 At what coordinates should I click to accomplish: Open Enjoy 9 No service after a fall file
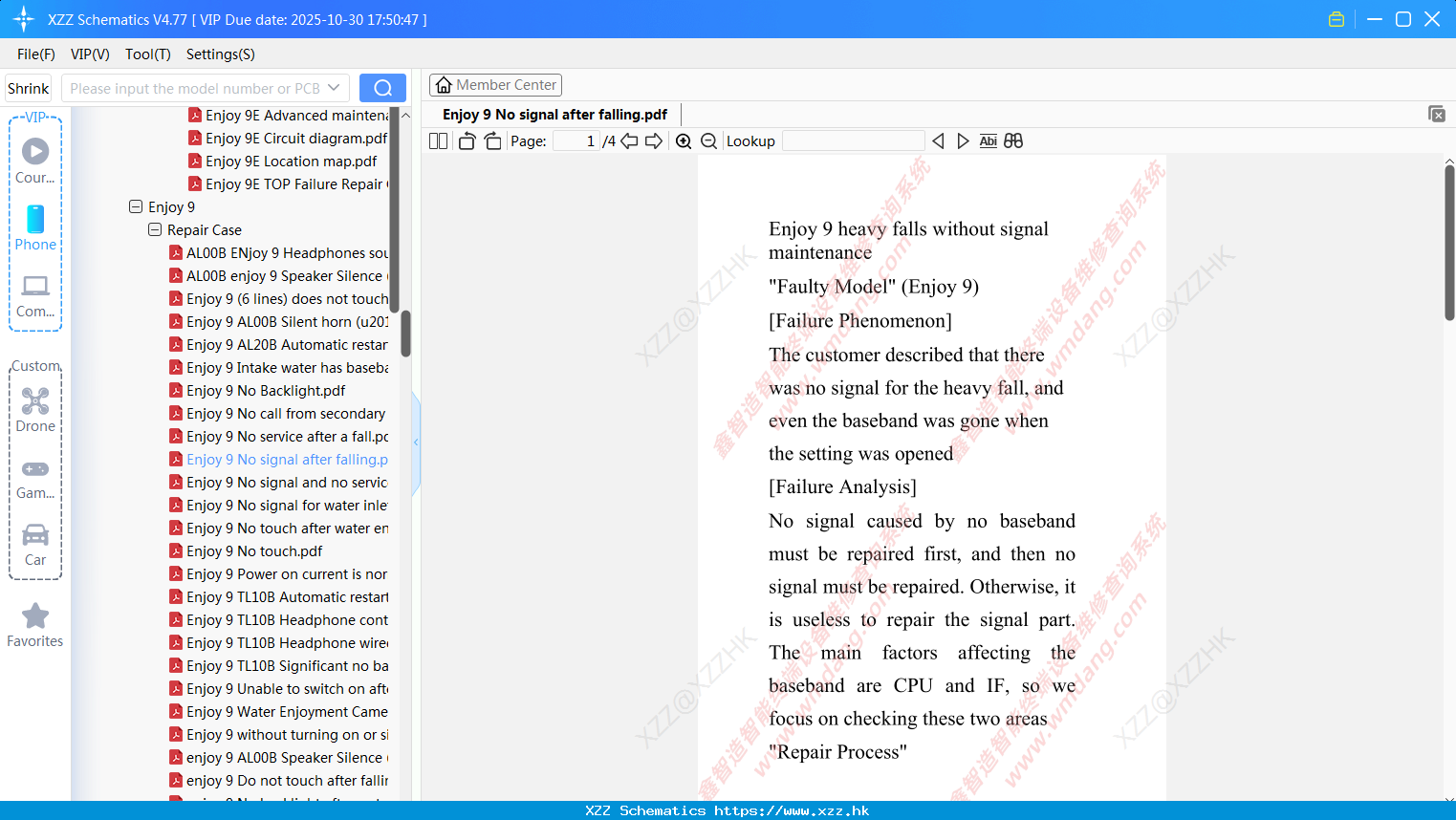point(278,436)
